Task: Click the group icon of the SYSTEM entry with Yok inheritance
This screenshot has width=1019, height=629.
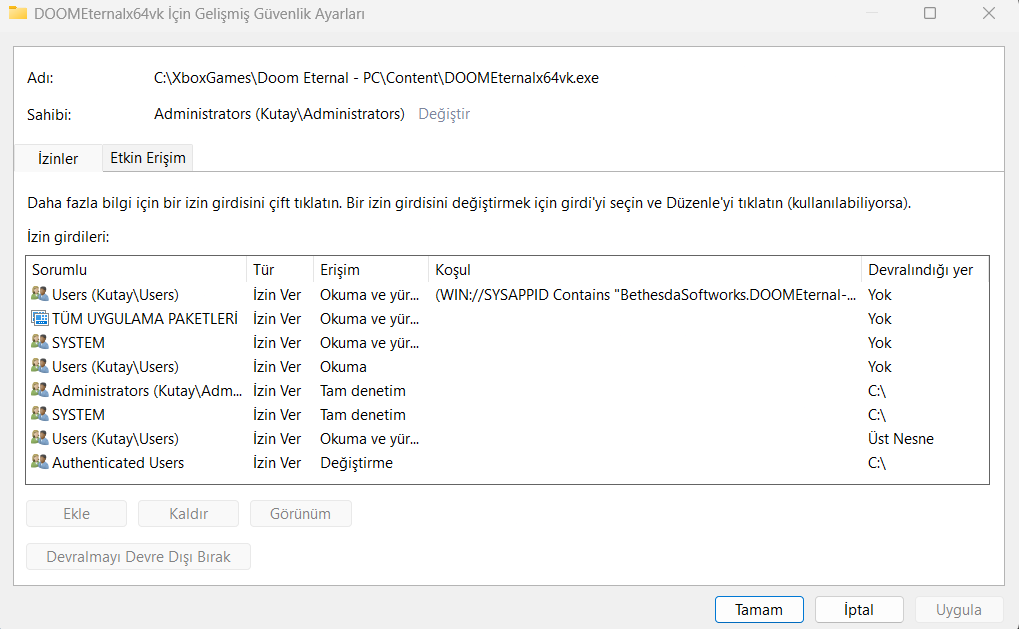Action: click(40, 342)
